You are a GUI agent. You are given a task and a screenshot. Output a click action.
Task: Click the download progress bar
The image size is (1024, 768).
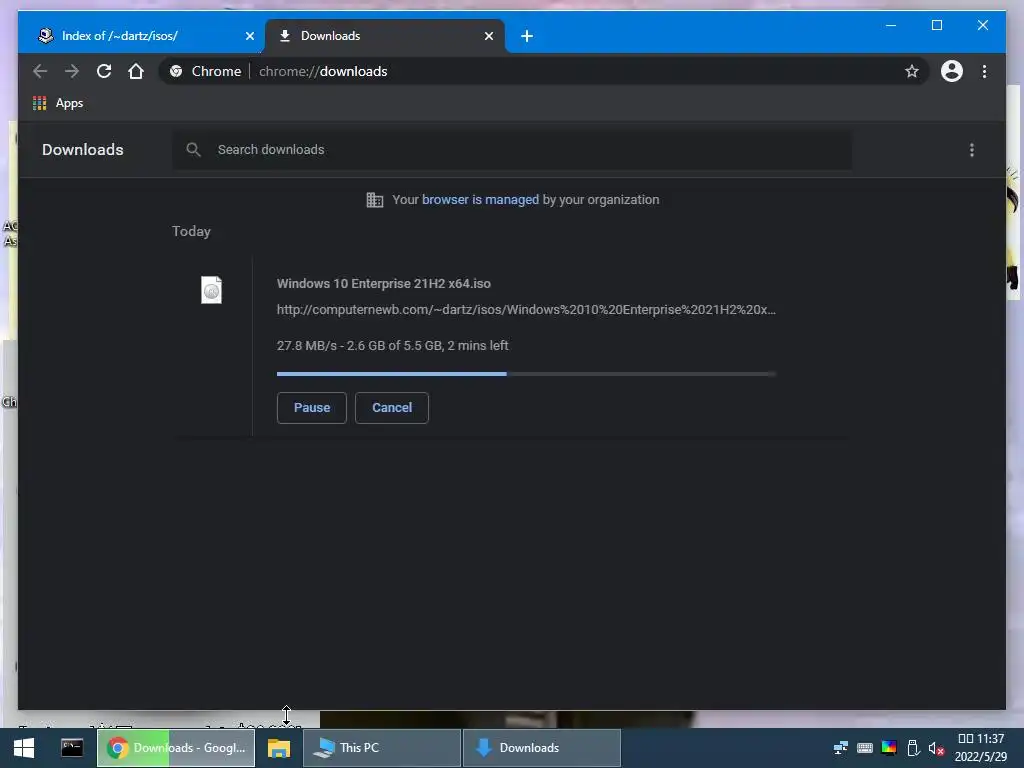click(526, 374)
